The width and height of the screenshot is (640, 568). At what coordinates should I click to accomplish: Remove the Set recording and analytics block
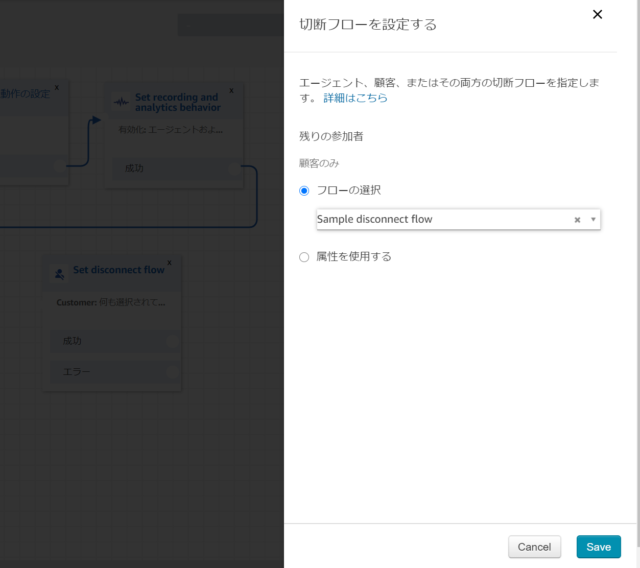click(x=231, y=90)
